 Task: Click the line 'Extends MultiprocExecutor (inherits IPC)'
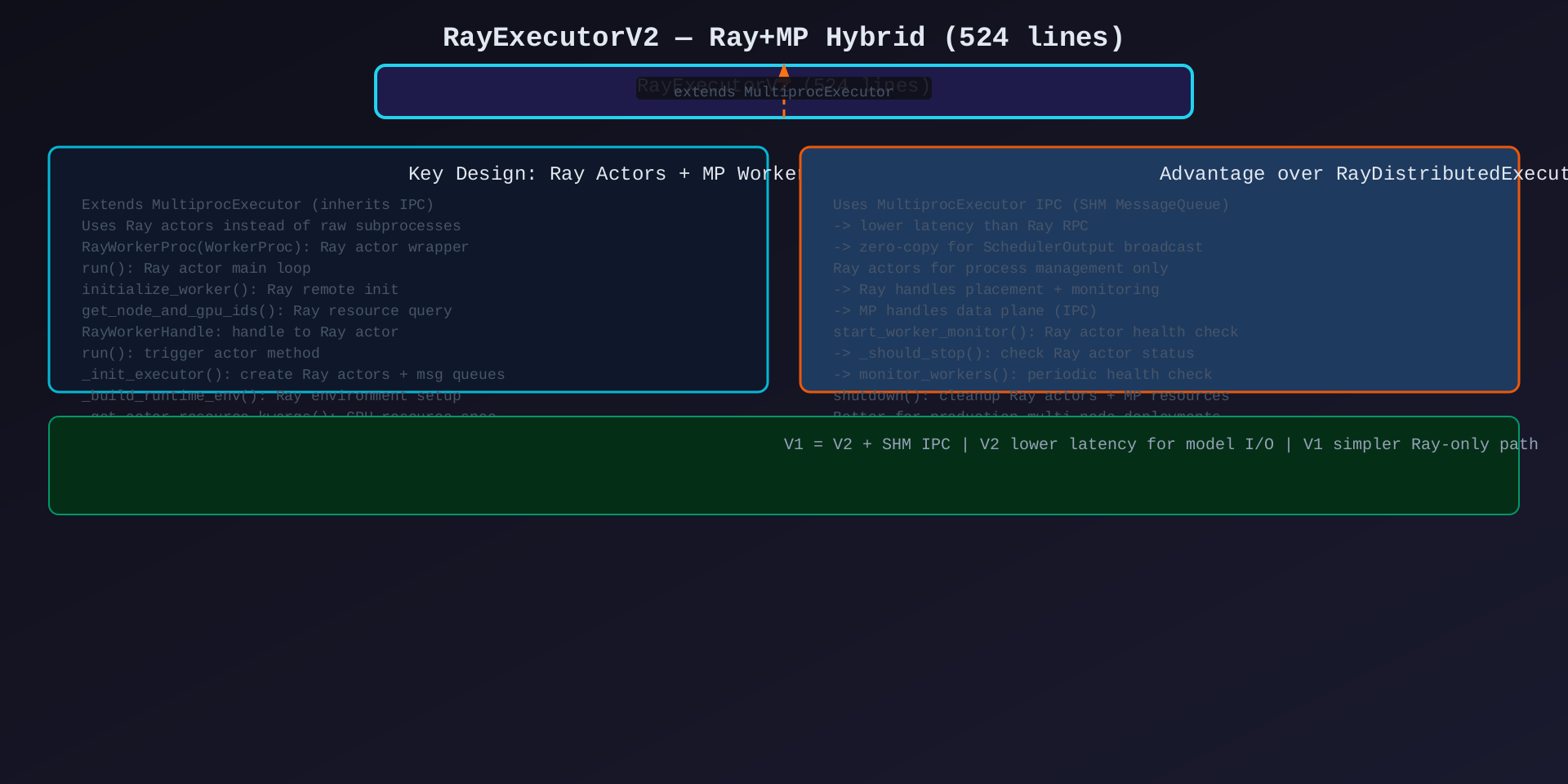[x=258, y=205]
